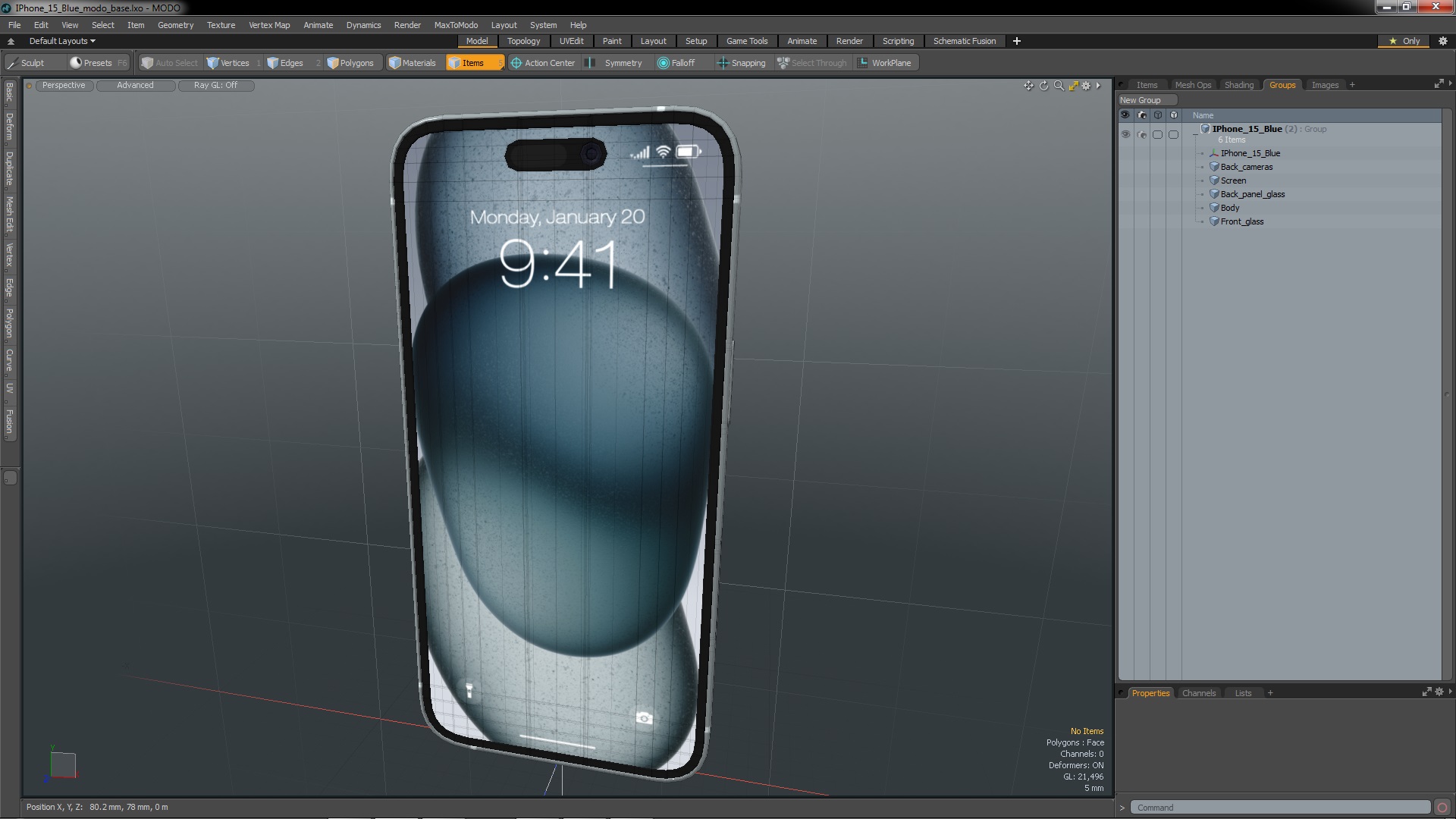Click the Command input field
1456x819 pixels.
[1279, 808]
